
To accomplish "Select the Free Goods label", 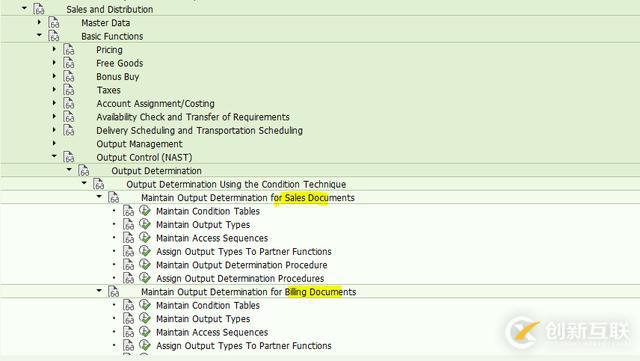I will 120,63.
